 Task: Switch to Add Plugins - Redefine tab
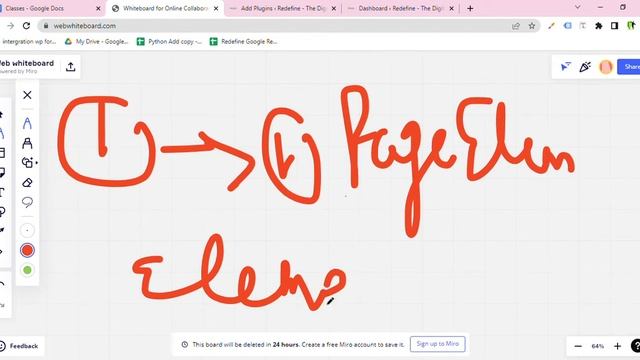283,8
